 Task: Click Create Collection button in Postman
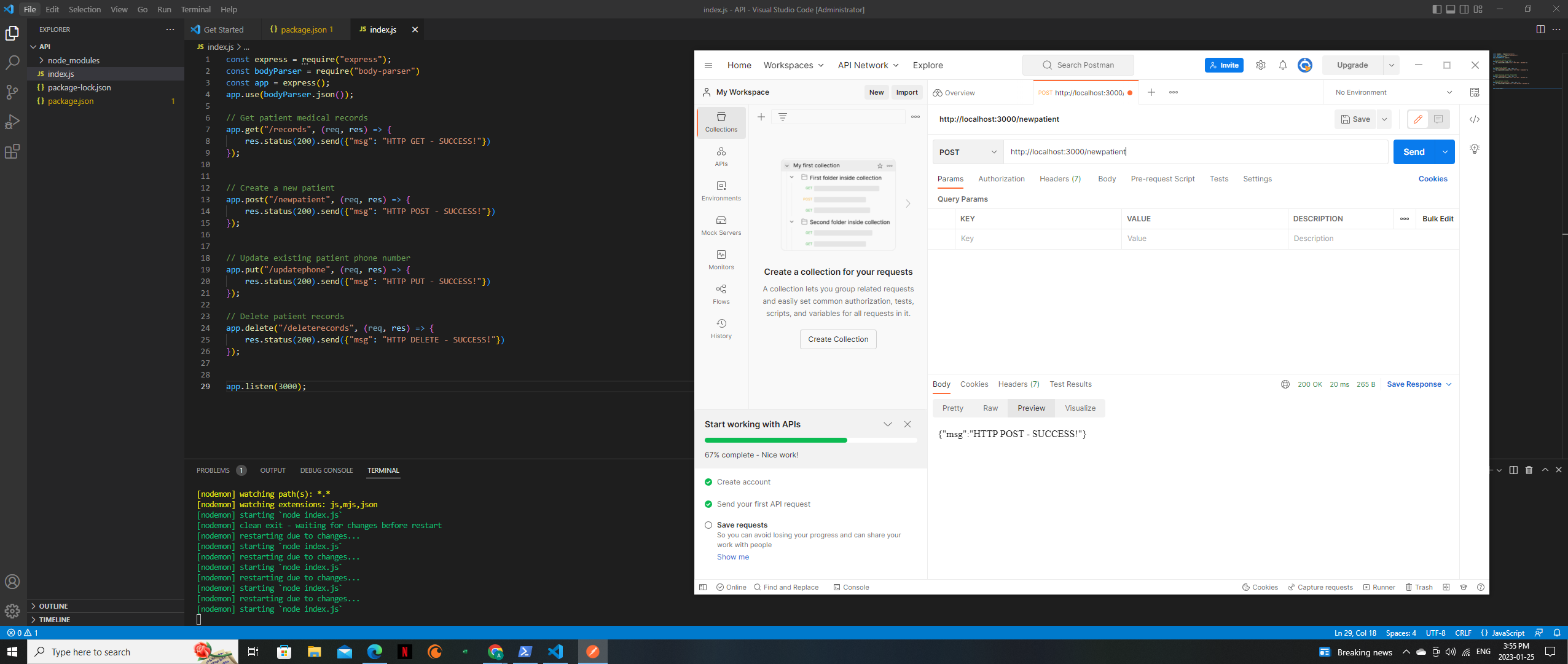838,338
